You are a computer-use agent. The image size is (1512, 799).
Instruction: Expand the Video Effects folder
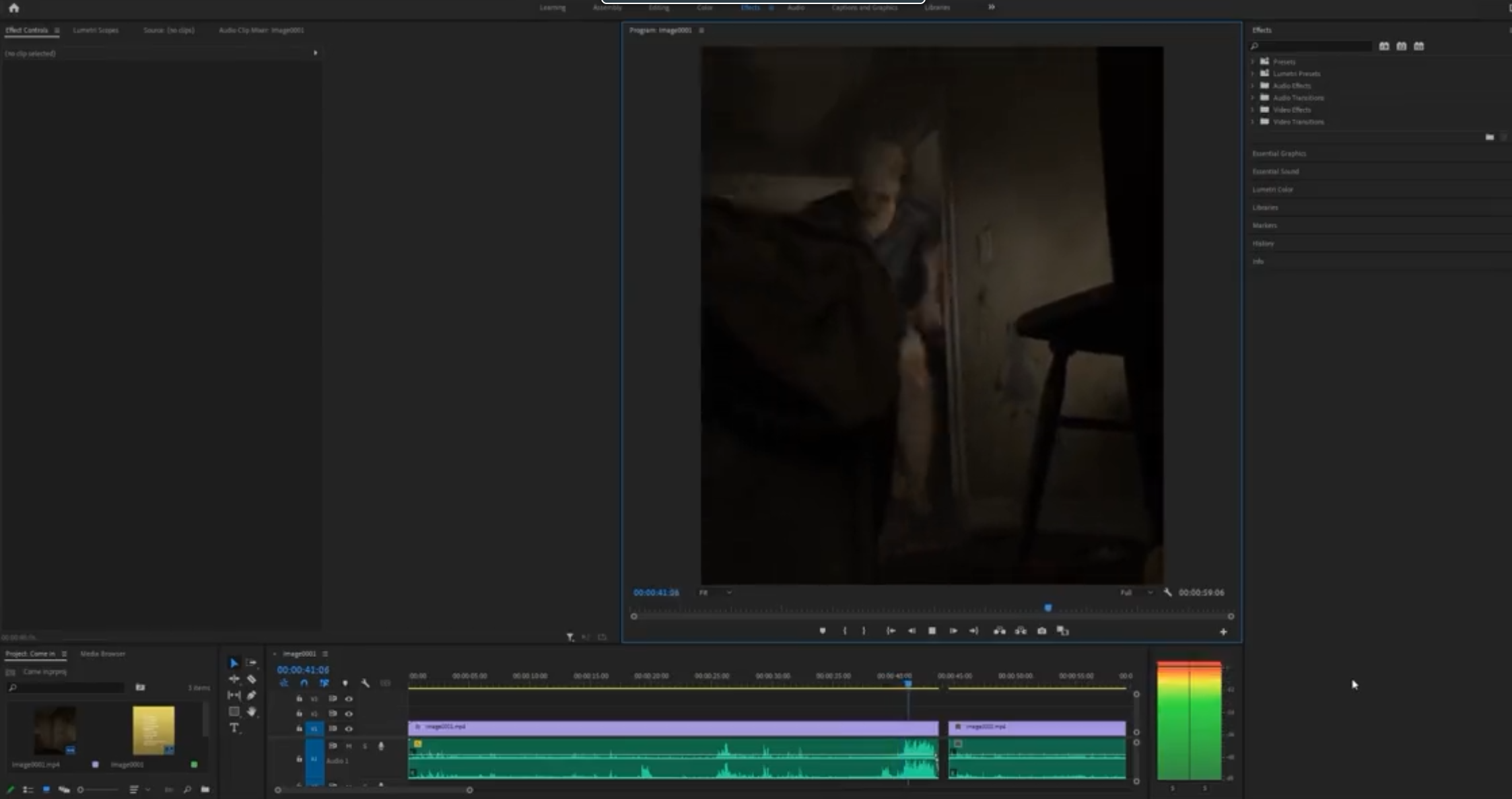coord(1253,110)
